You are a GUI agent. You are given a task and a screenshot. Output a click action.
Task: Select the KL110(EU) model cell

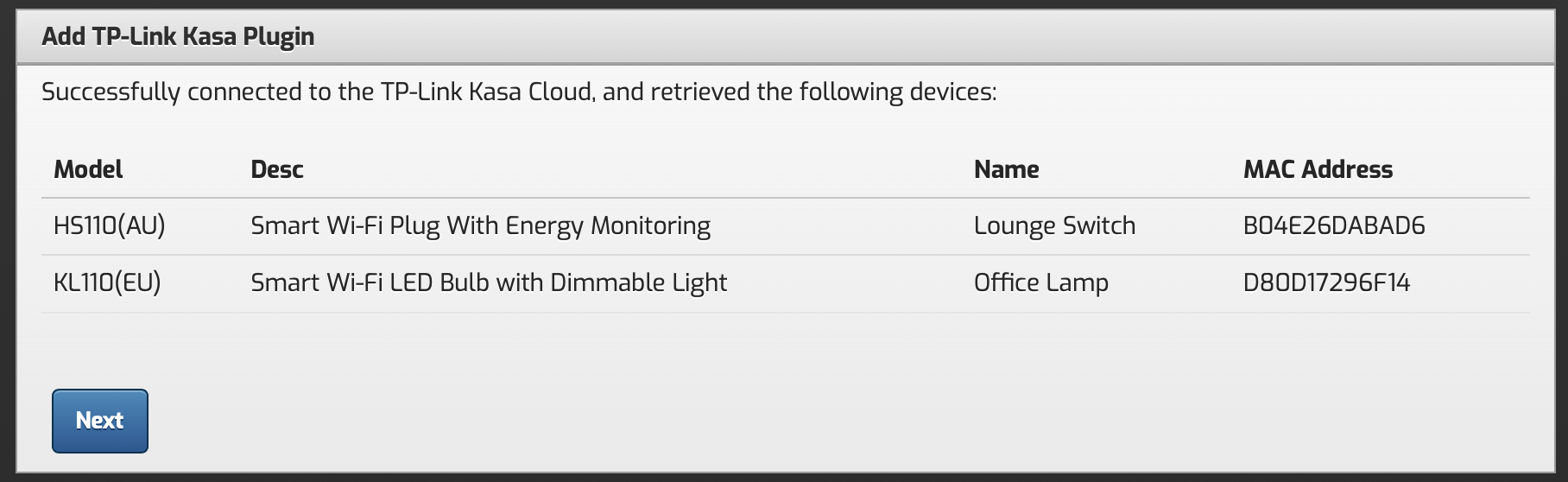point(107,283)
